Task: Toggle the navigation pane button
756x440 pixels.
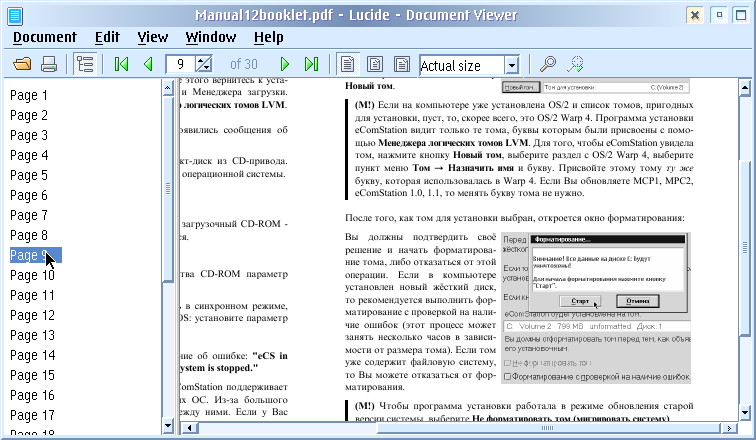Action: click(85, 64)
